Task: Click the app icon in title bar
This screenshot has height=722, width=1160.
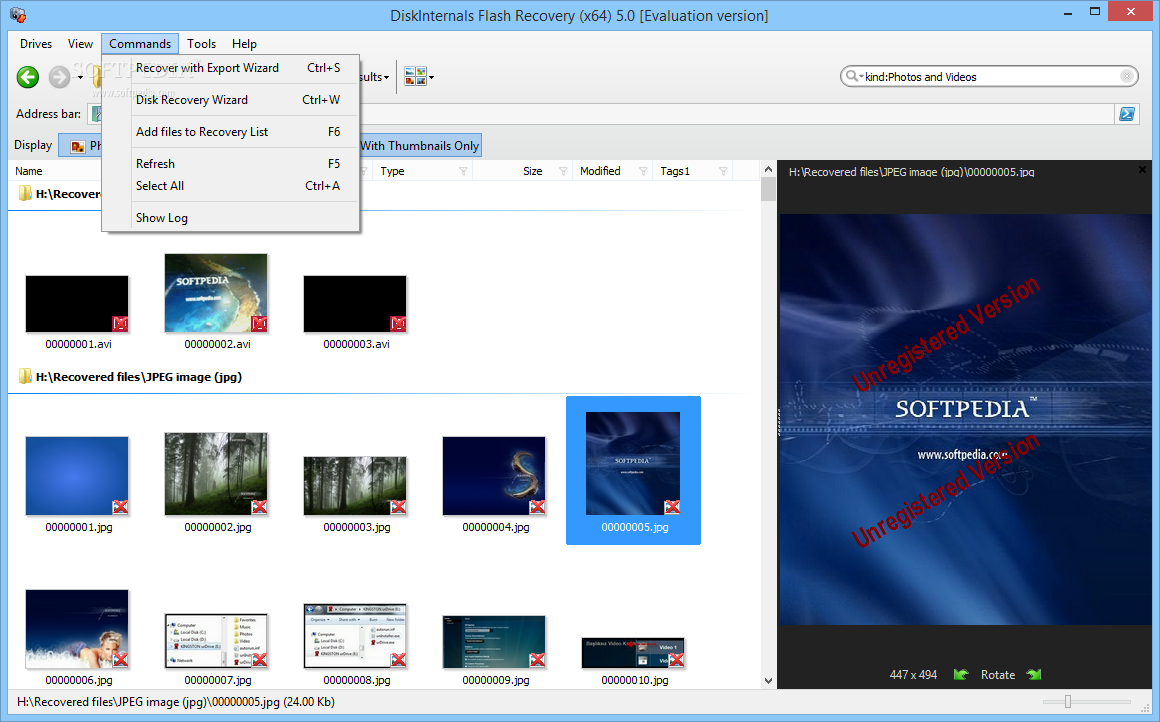Action: click(18, 14)
